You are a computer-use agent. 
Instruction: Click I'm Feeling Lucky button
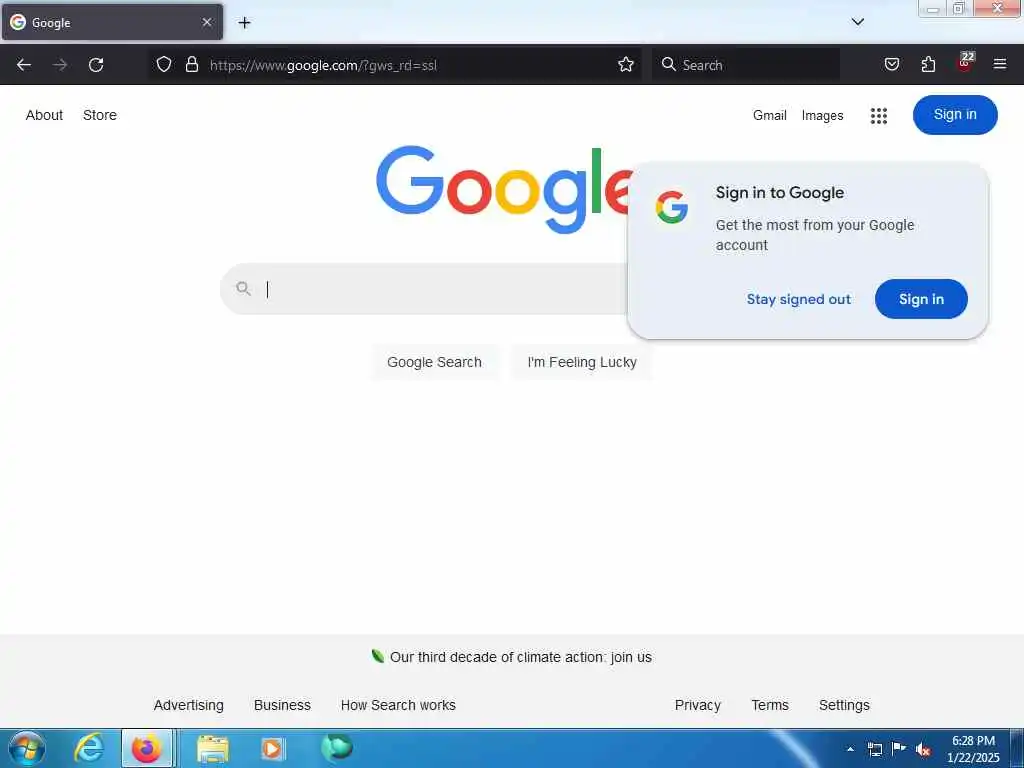tap(582, 362)
